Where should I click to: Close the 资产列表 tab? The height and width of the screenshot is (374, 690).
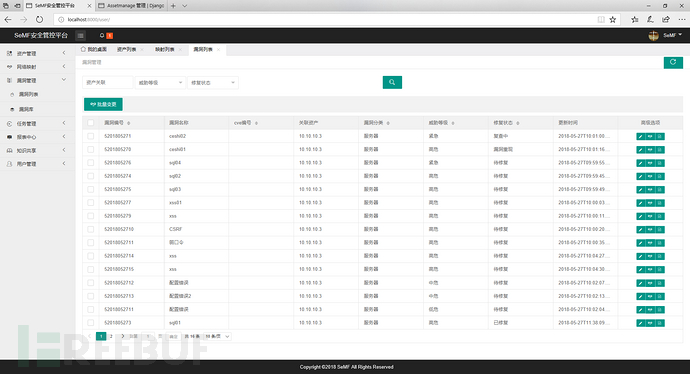[x=142, y=50]
